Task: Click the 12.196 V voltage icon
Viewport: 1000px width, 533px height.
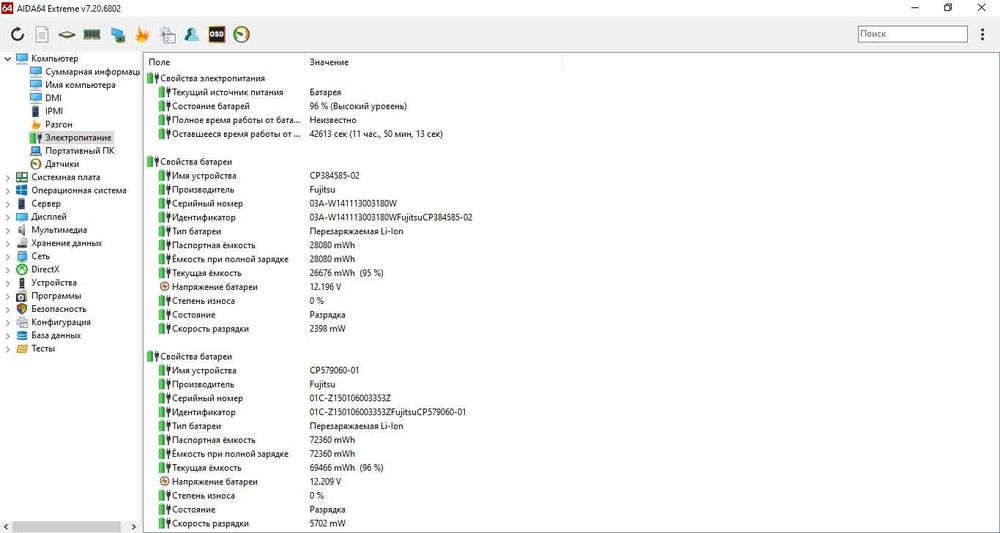Action: [x=165, y=287]
